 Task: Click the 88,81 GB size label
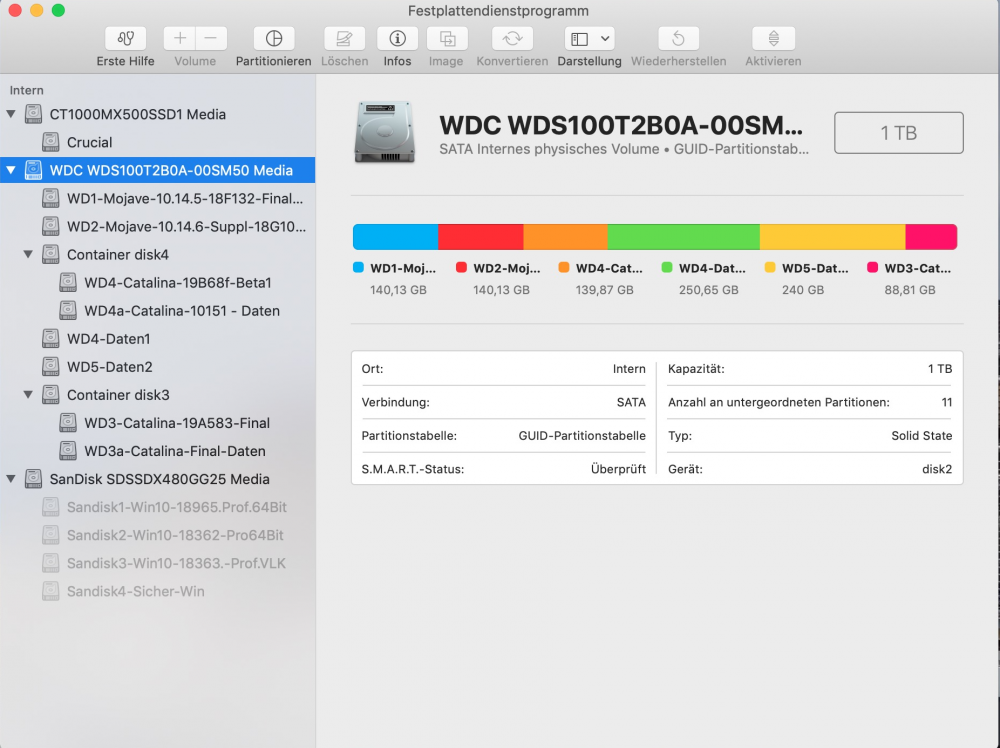click(x=910, y=290)
